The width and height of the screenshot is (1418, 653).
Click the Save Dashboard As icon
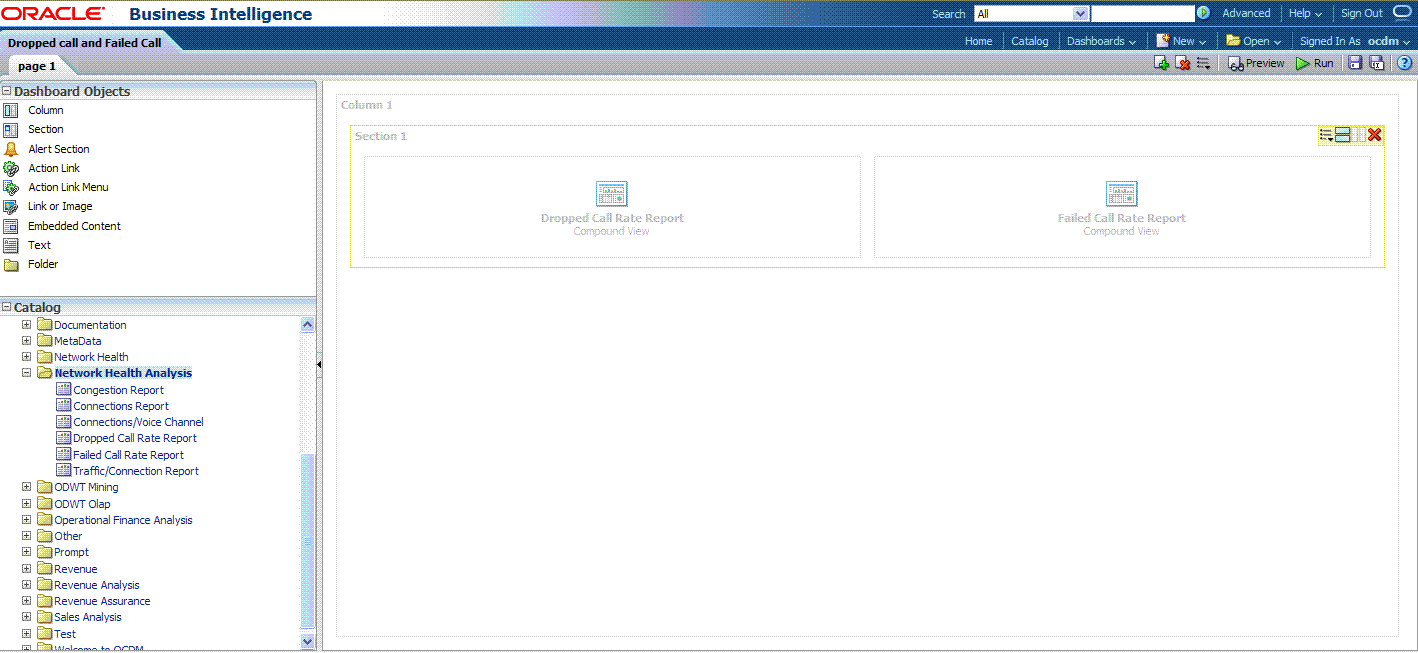point(1377,63)
